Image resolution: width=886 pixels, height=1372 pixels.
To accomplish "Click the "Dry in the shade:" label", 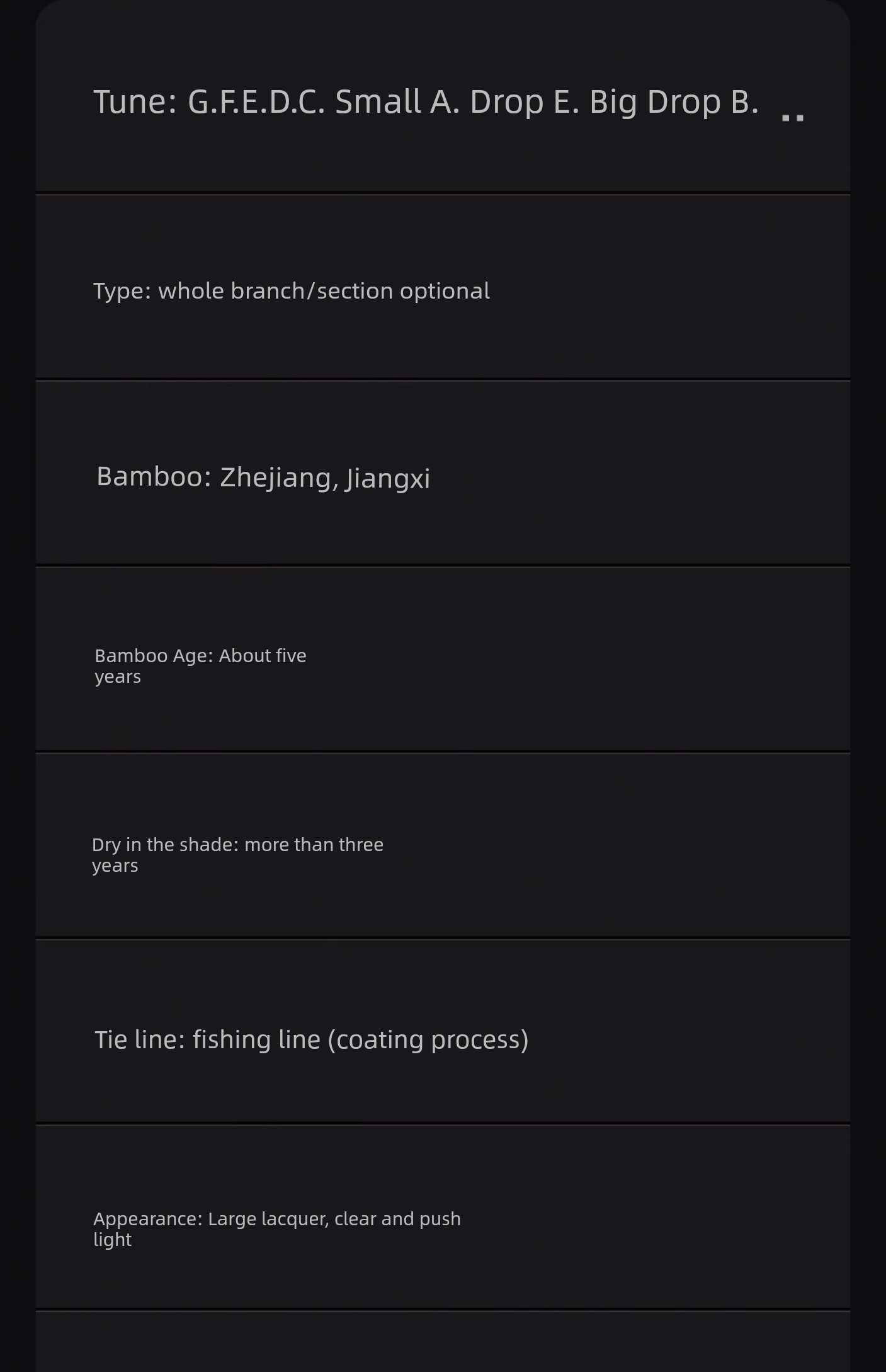I will (166, 845).
